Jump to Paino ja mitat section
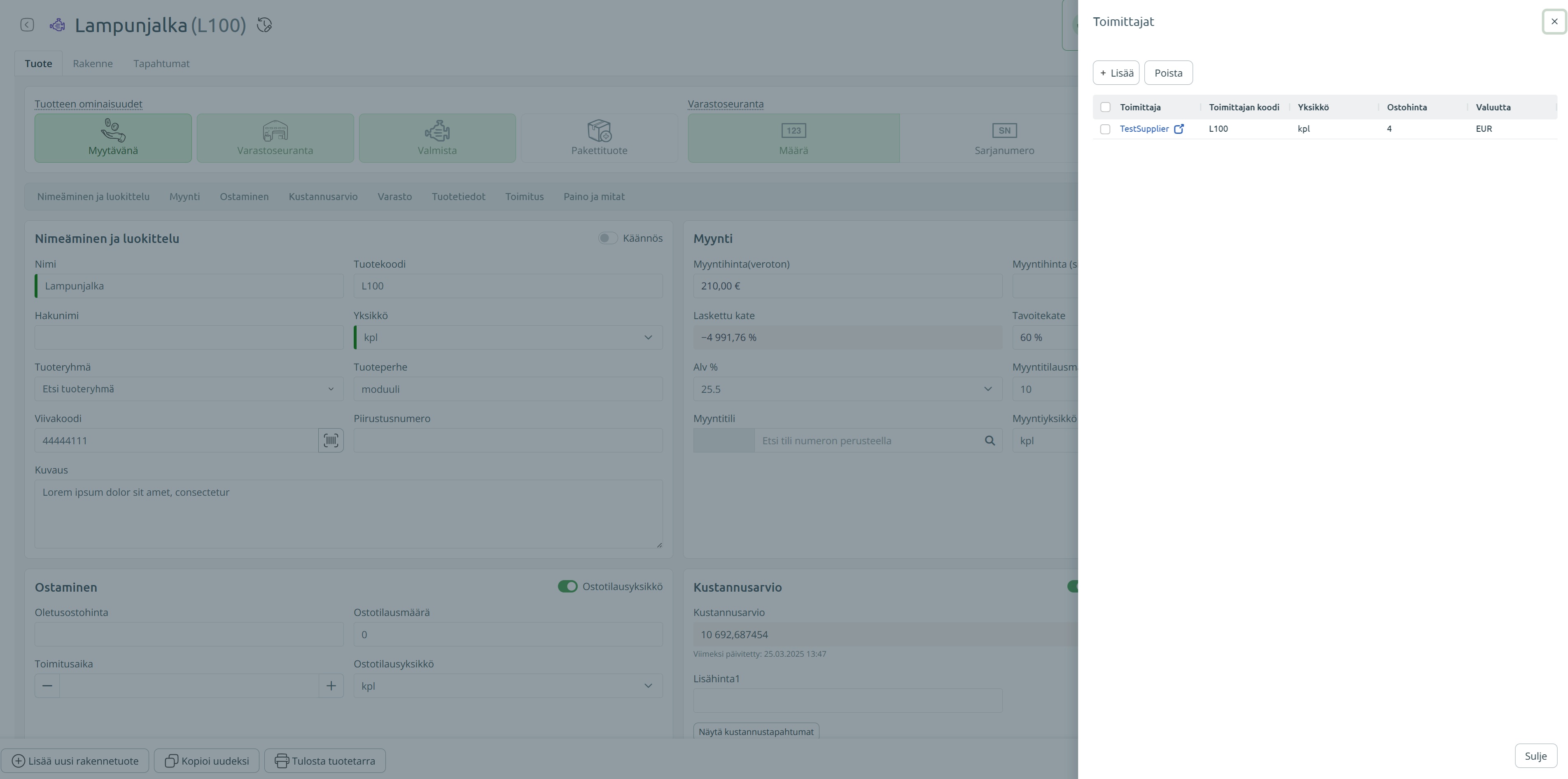The width and height of the screenshot is (1568, 779). pyautogui.click(x=594, y=196)
